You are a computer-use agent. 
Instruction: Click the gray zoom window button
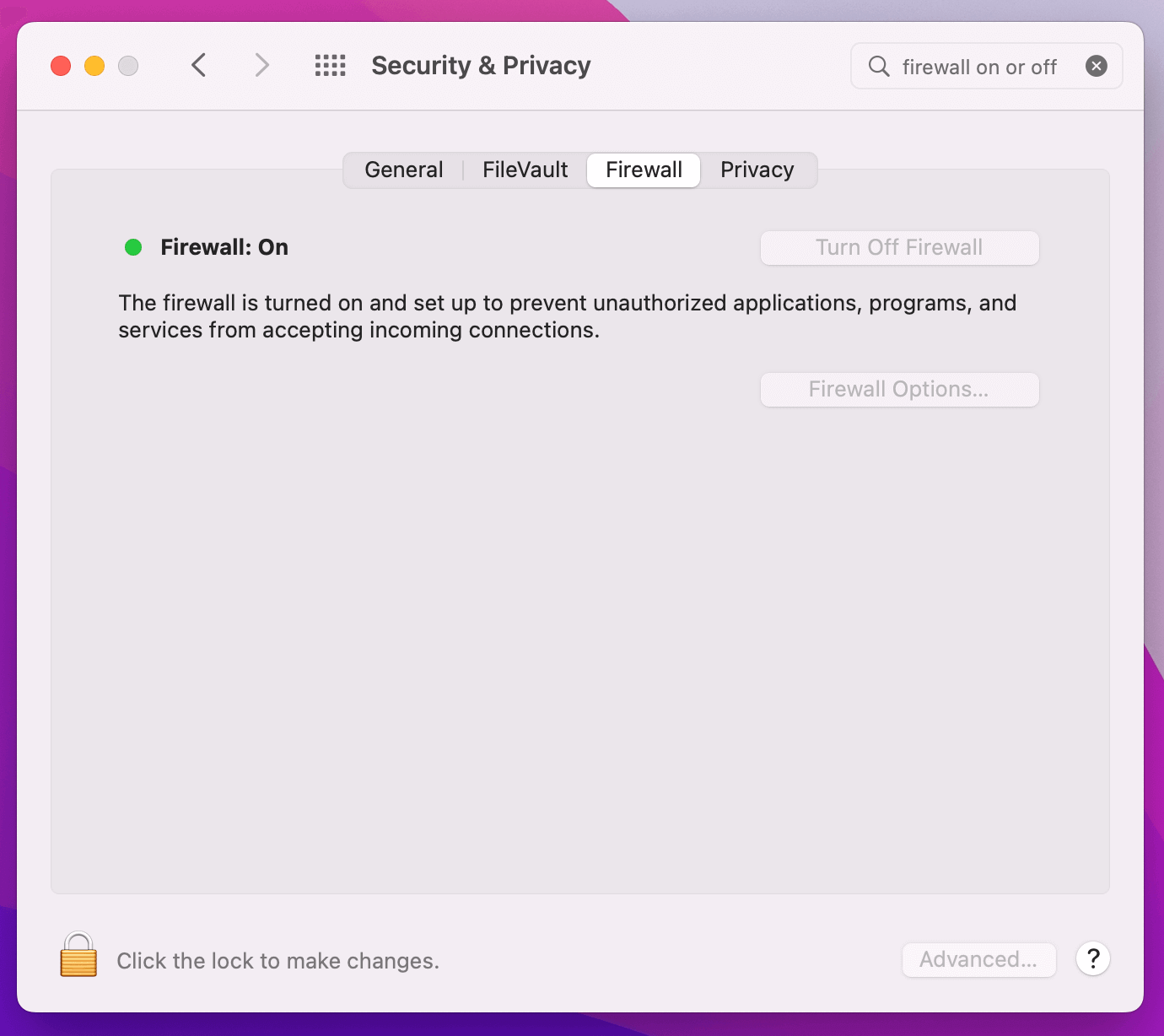128,66
